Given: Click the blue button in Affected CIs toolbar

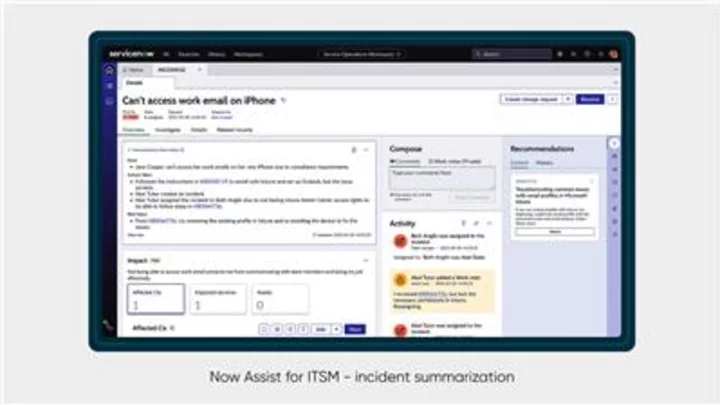Looking at the screenshot, I should (x=355, y=329).
